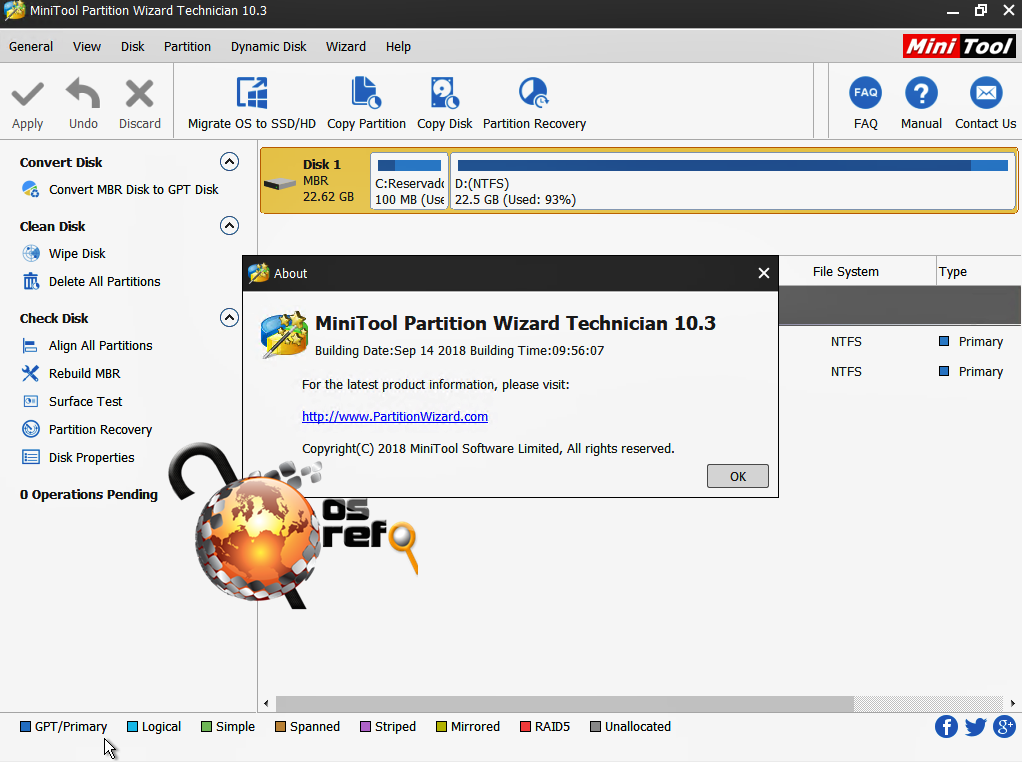The image size is (1022, 762).
Task: Open the PartitionWizard.com link
Action: pos(395,417)
